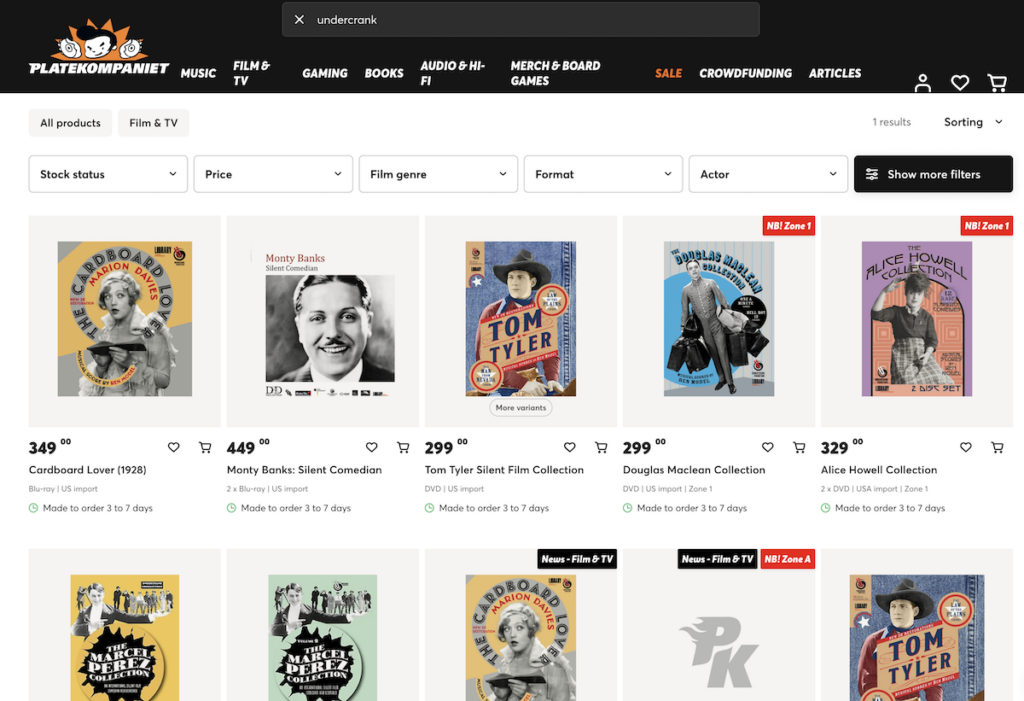Expand the Film genre filter dropdown
The width and height of the screenshot is (1024, 701).
tap(438, 174)
